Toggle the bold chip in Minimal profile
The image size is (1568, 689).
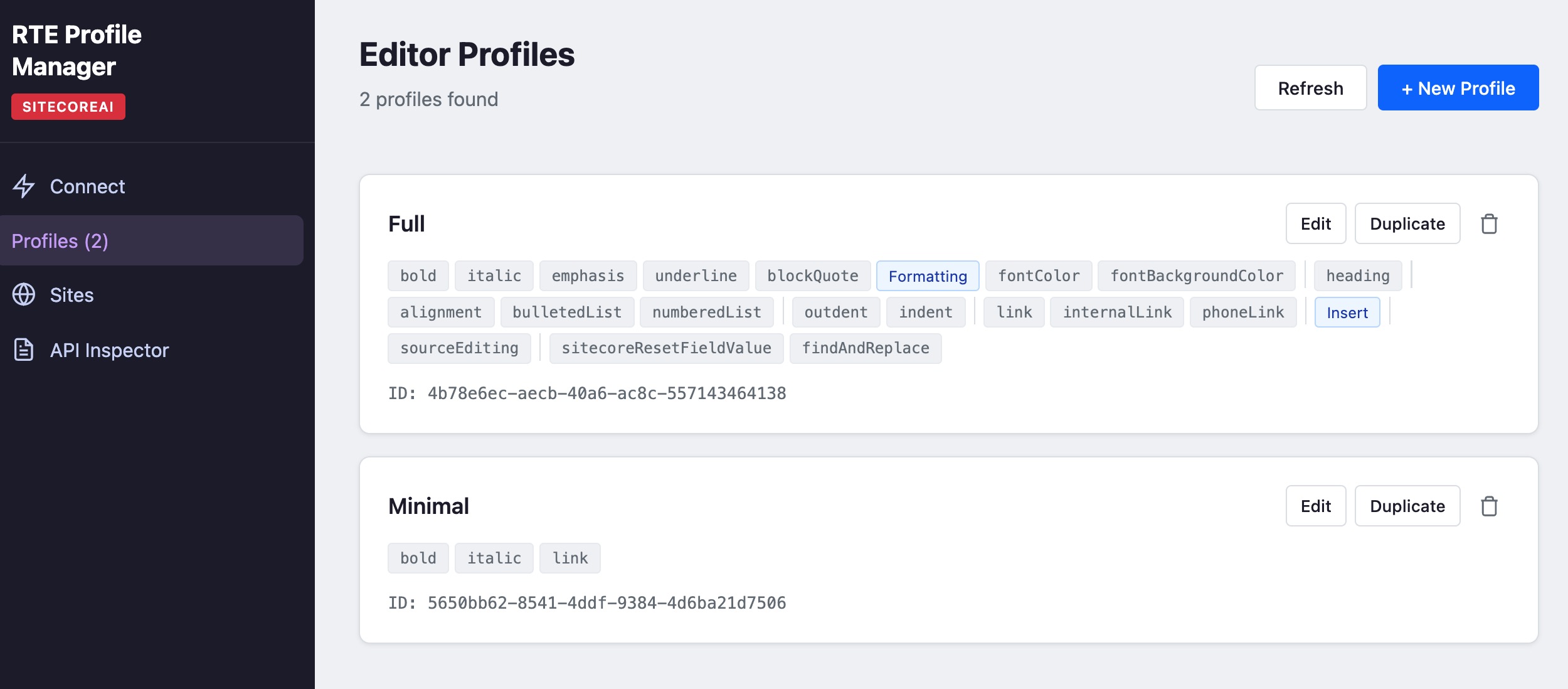pos(418,557)
